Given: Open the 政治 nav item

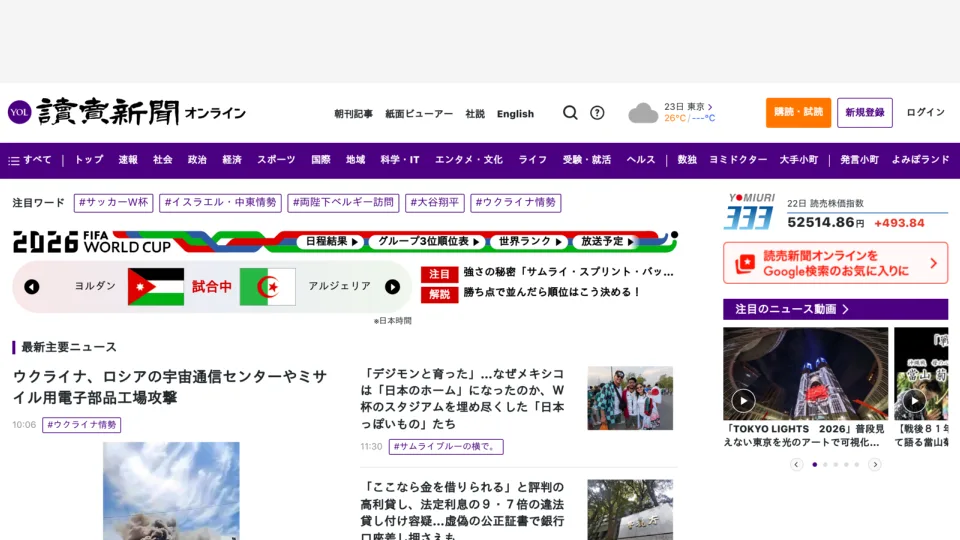Looking at the screenshot, I should (x=197, y=160).
